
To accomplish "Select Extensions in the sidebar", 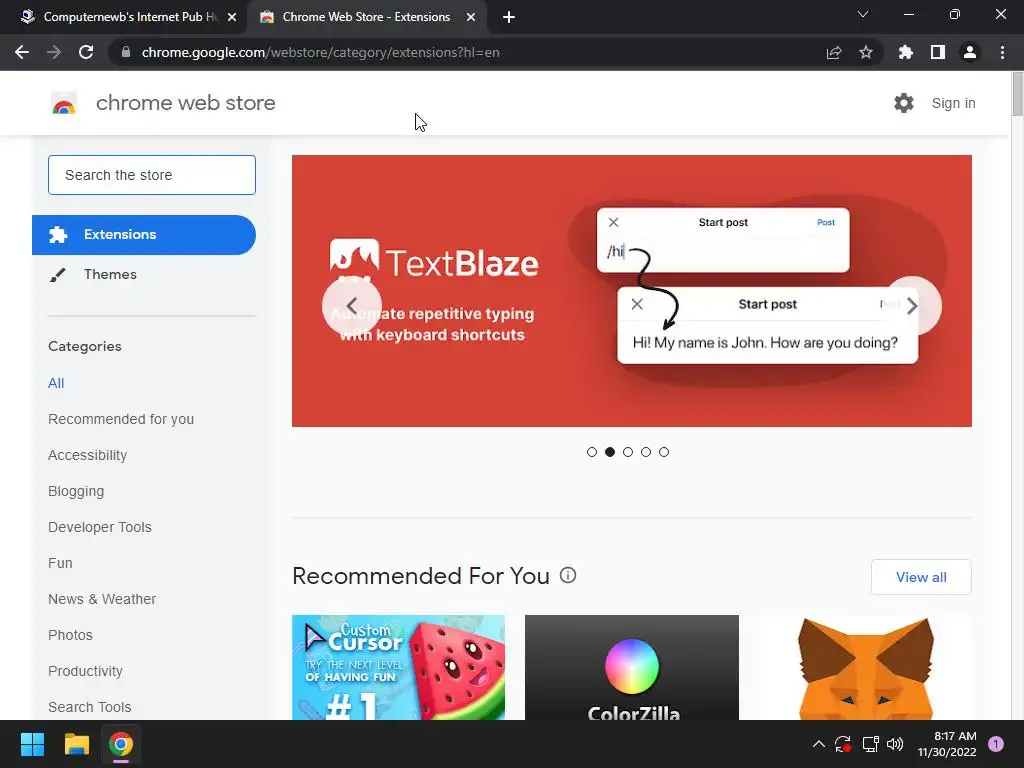I will pos(144,235).
